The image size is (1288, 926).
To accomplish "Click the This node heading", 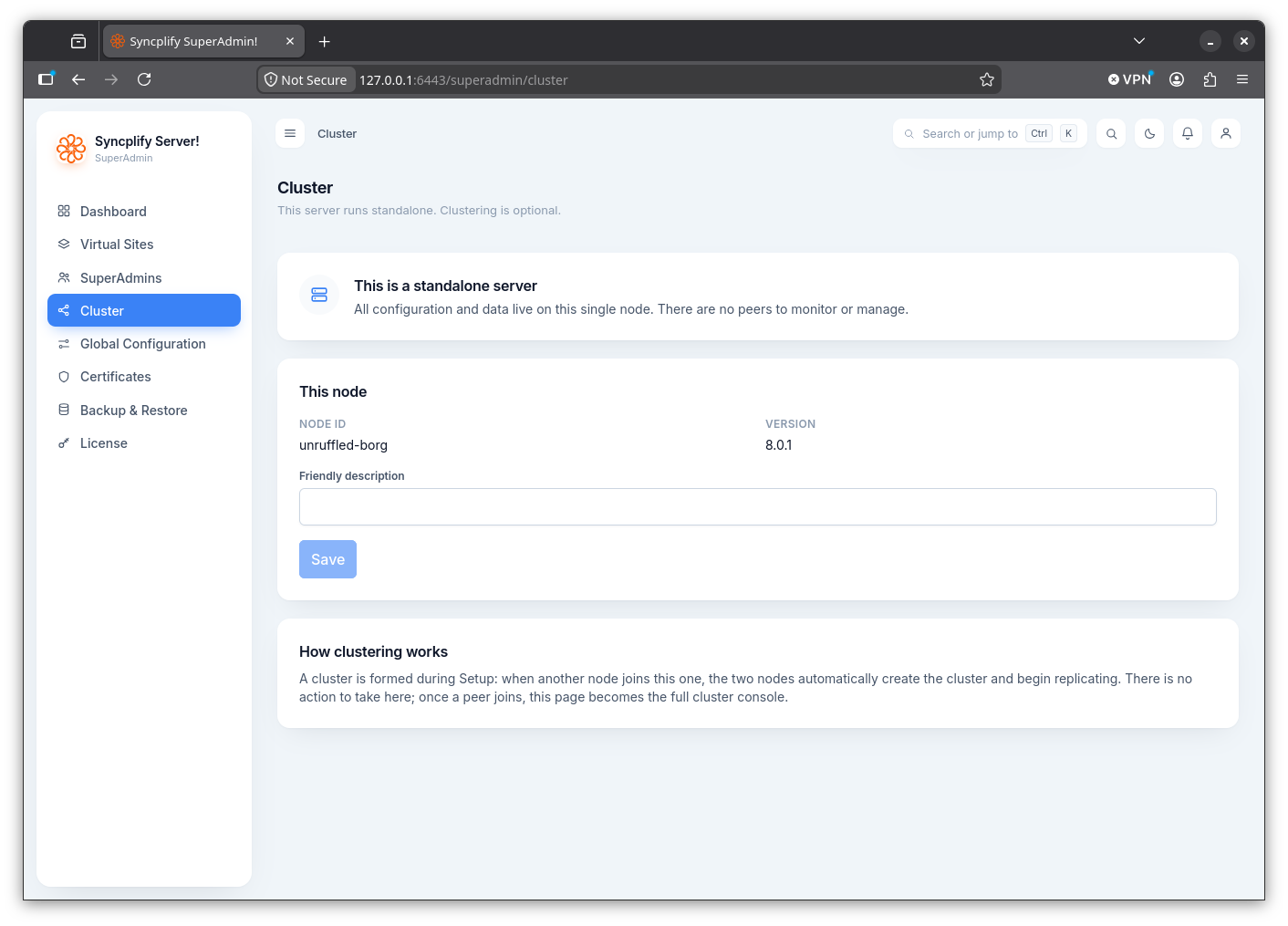I will [x=333, y=391].
